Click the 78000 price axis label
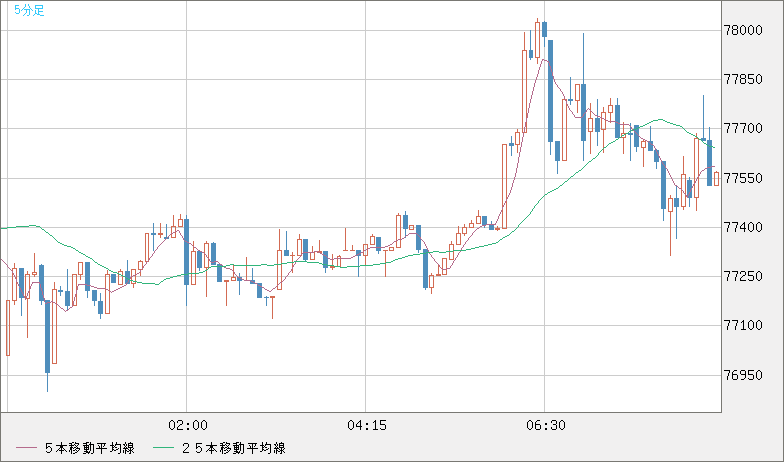Image resolution: width=784 pixels, height=462 pixels. click(x=744, y=30)
